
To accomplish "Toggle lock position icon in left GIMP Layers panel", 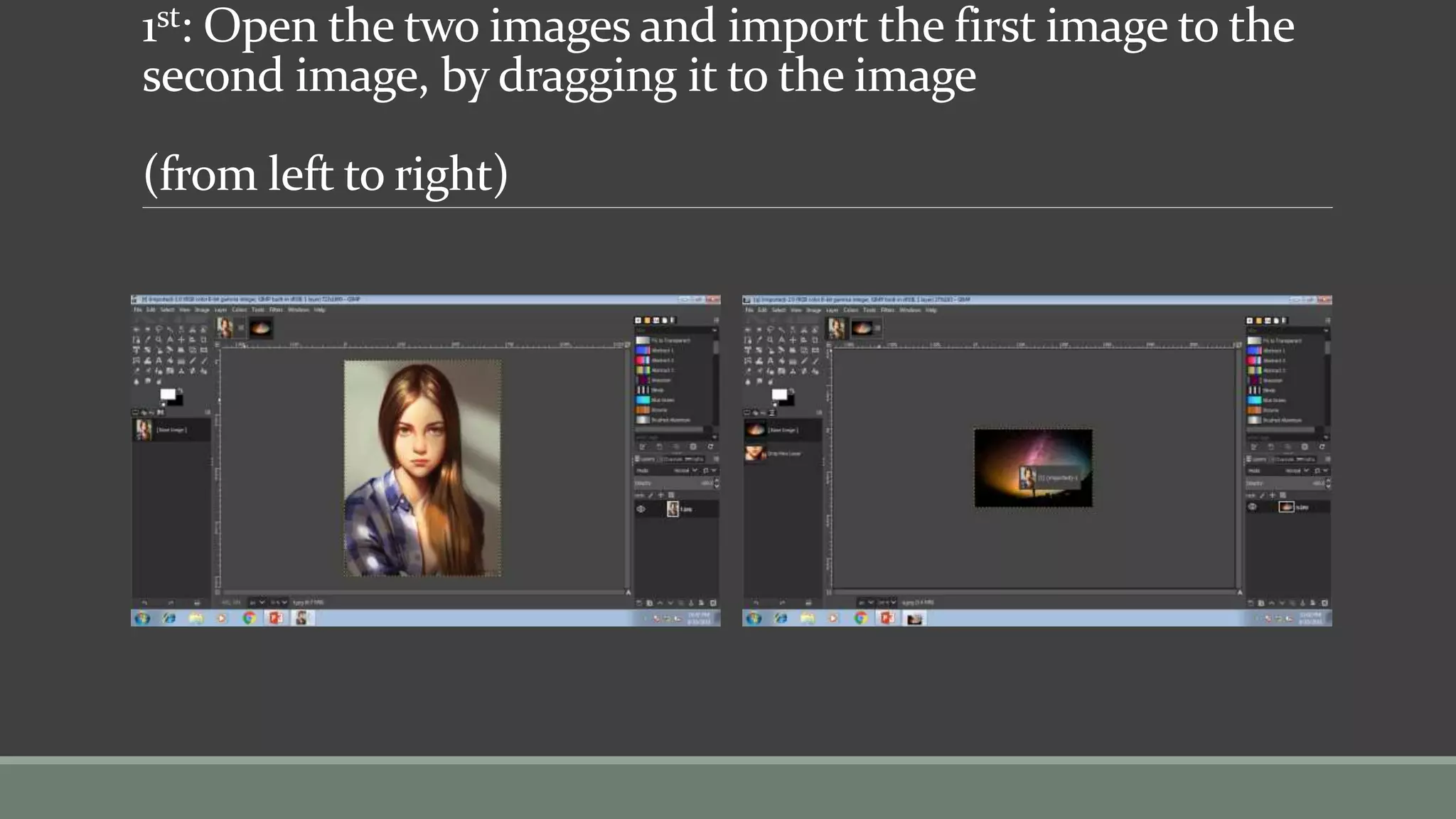I will tap(660, 496).
